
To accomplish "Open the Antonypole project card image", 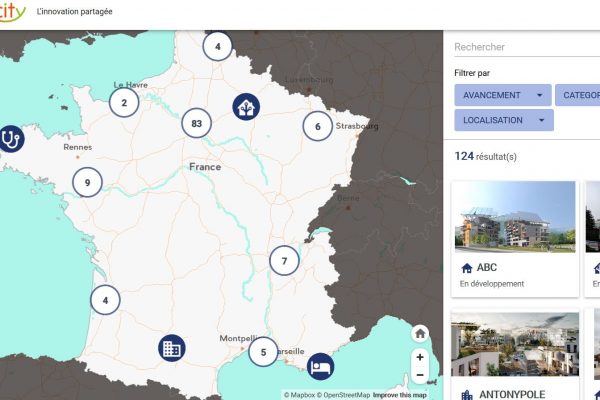I will tap(515, 345).
